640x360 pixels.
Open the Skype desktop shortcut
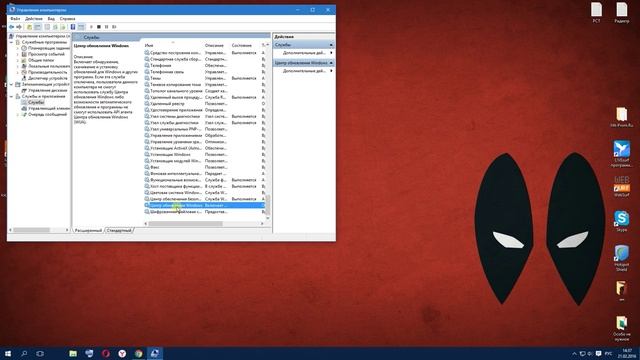[x=622, y=221]
